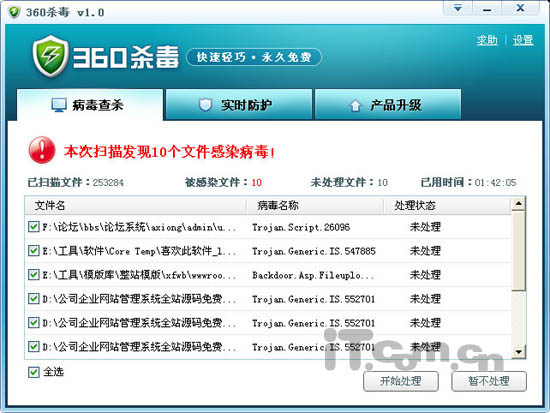Uncheck the F:\论坛\bbs file row checkbox

(x=33, y=227)
